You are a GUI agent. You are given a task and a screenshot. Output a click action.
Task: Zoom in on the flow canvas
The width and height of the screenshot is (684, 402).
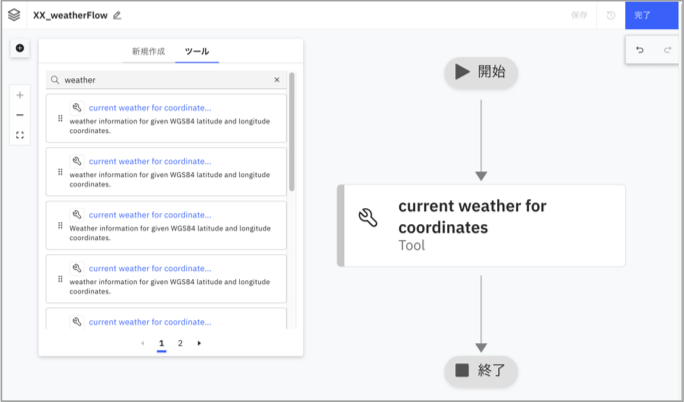(x=20, y=95)
